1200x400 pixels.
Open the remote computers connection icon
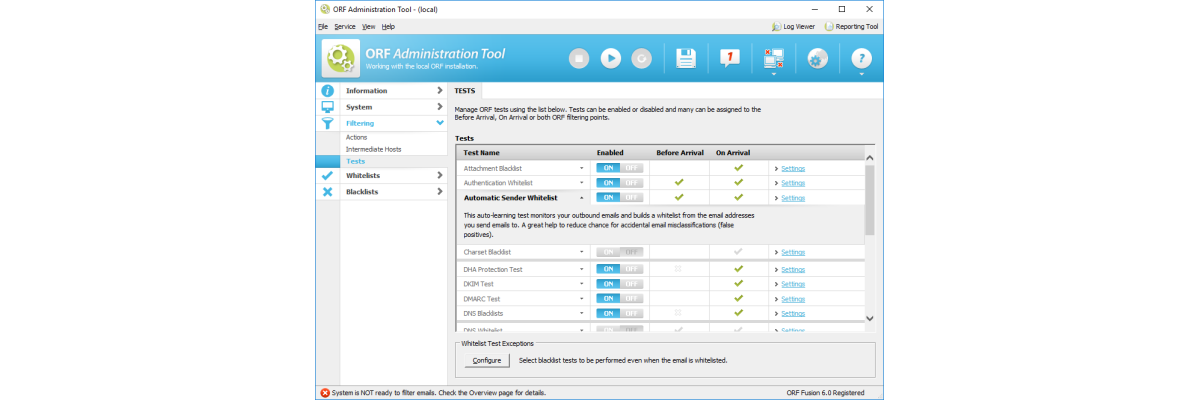(x=773, y=57)
